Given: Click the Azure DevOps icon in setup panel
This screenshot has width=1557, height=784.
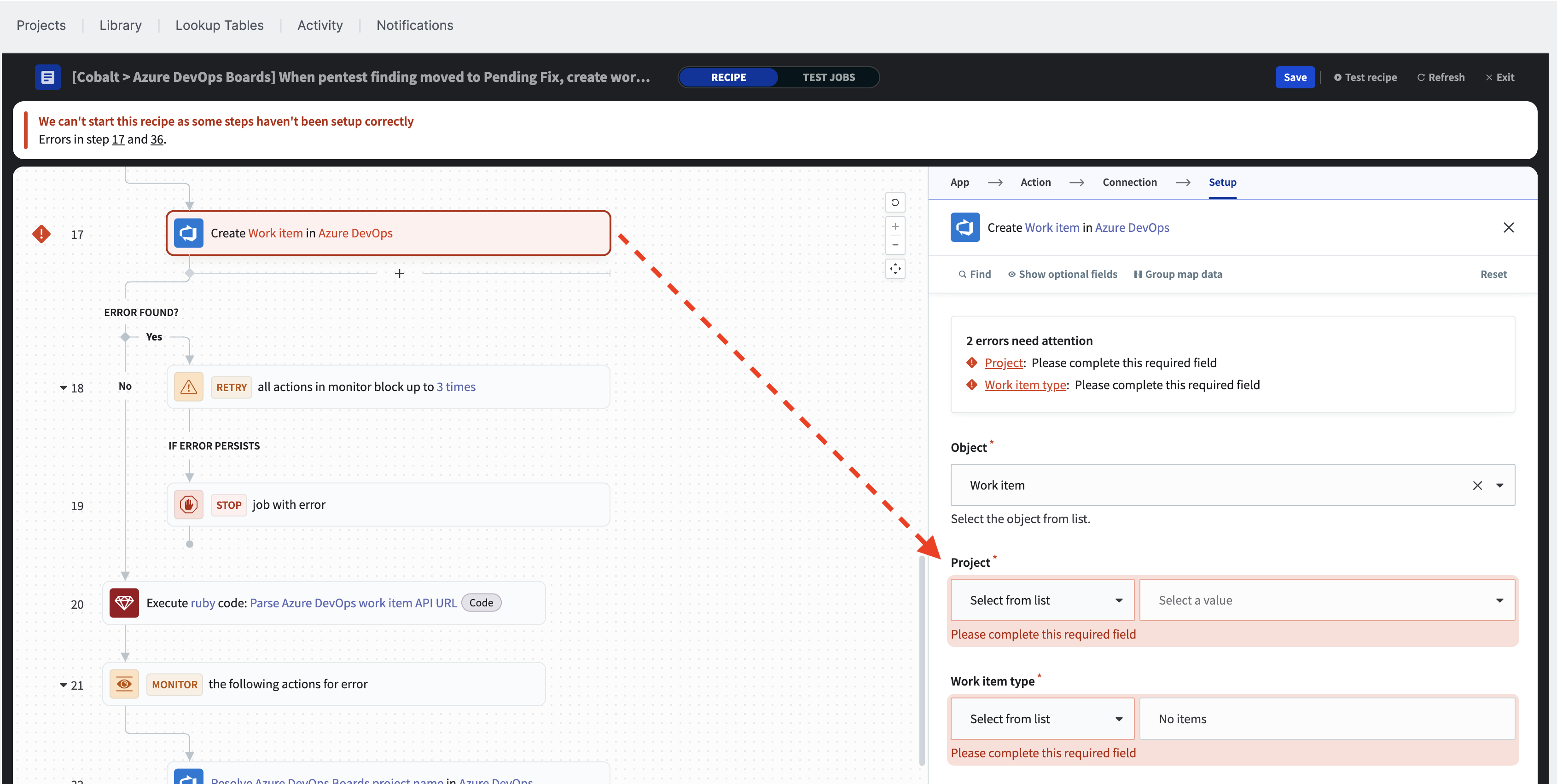Looking at the screenshot, I should pos(965,228).
